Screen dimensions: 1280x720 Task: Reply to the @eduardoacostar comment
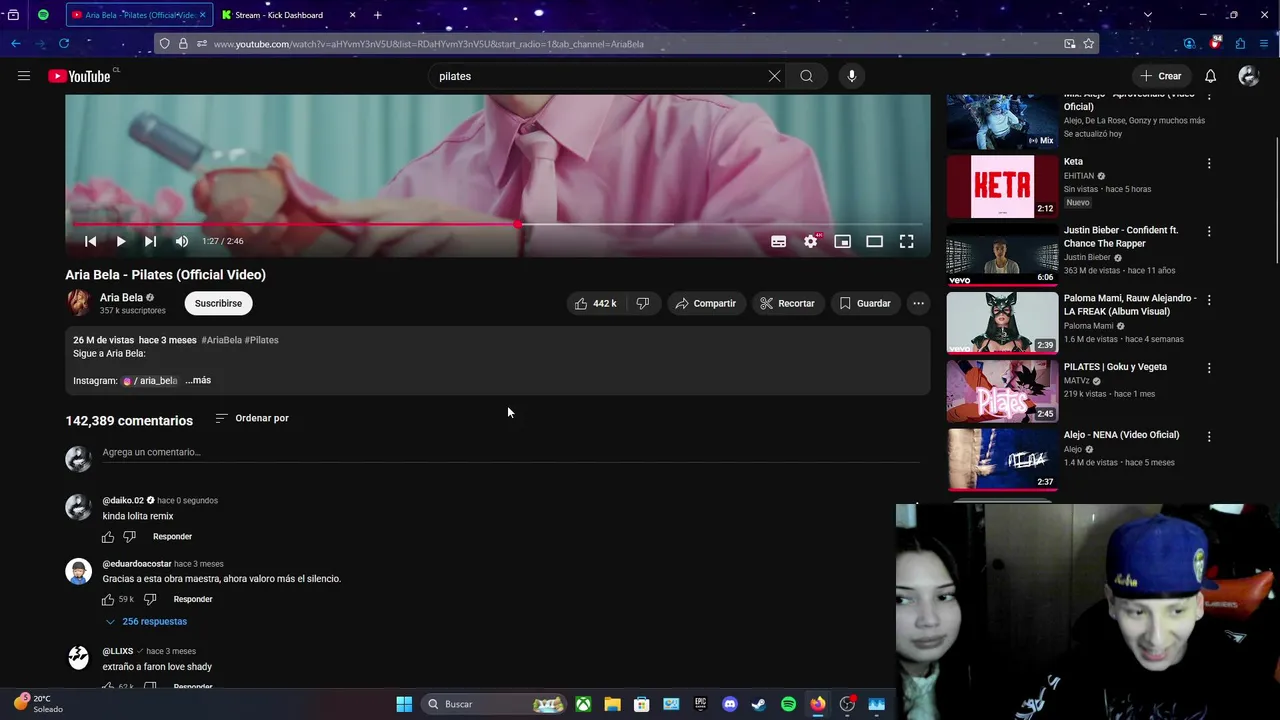(193, 599)
